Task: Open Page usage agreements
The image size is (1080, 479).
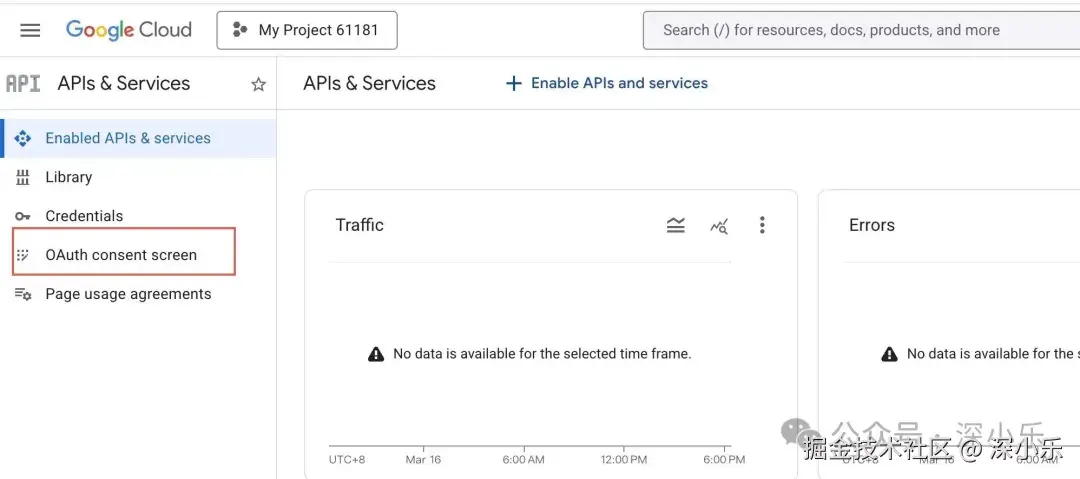Action: [128, 294]
